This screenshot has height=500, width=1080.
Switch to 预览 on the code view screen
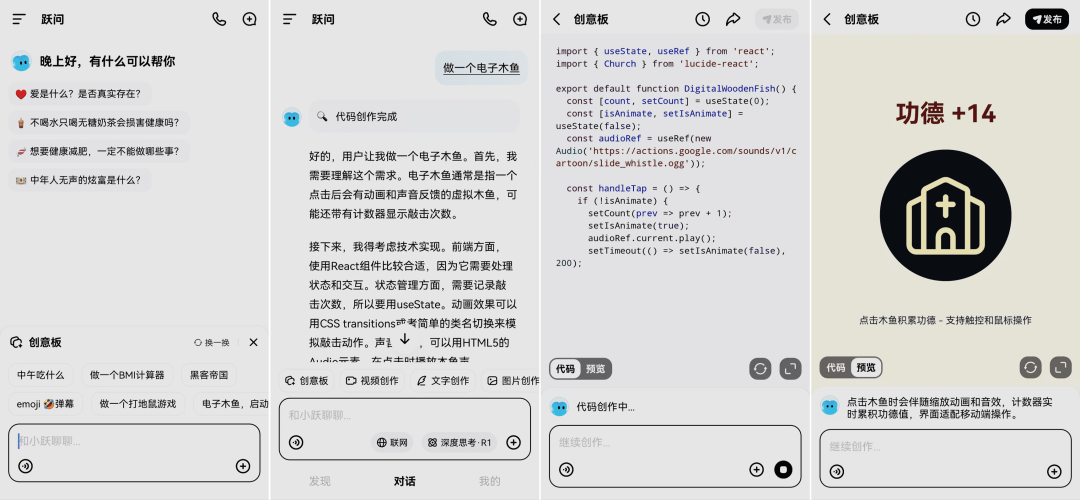coord(596,368)
